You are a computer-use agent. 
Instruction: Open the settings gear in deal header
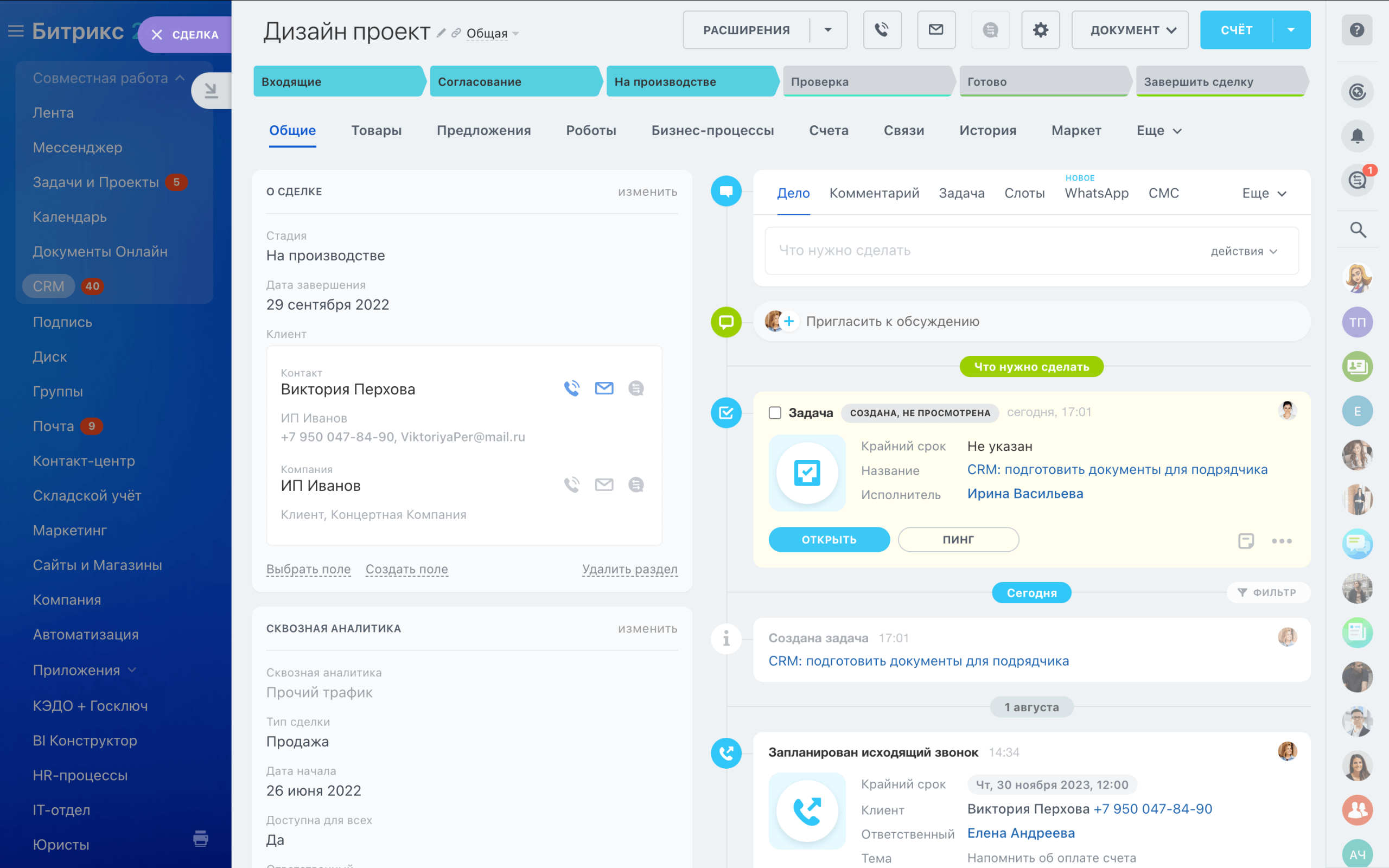(1040, 30)
